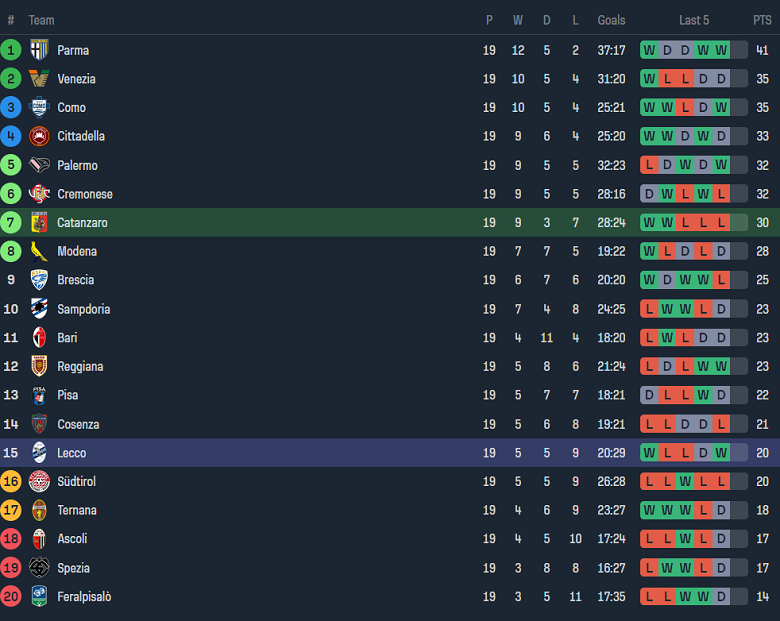Open the Cittadella team link

pos(81,136)
